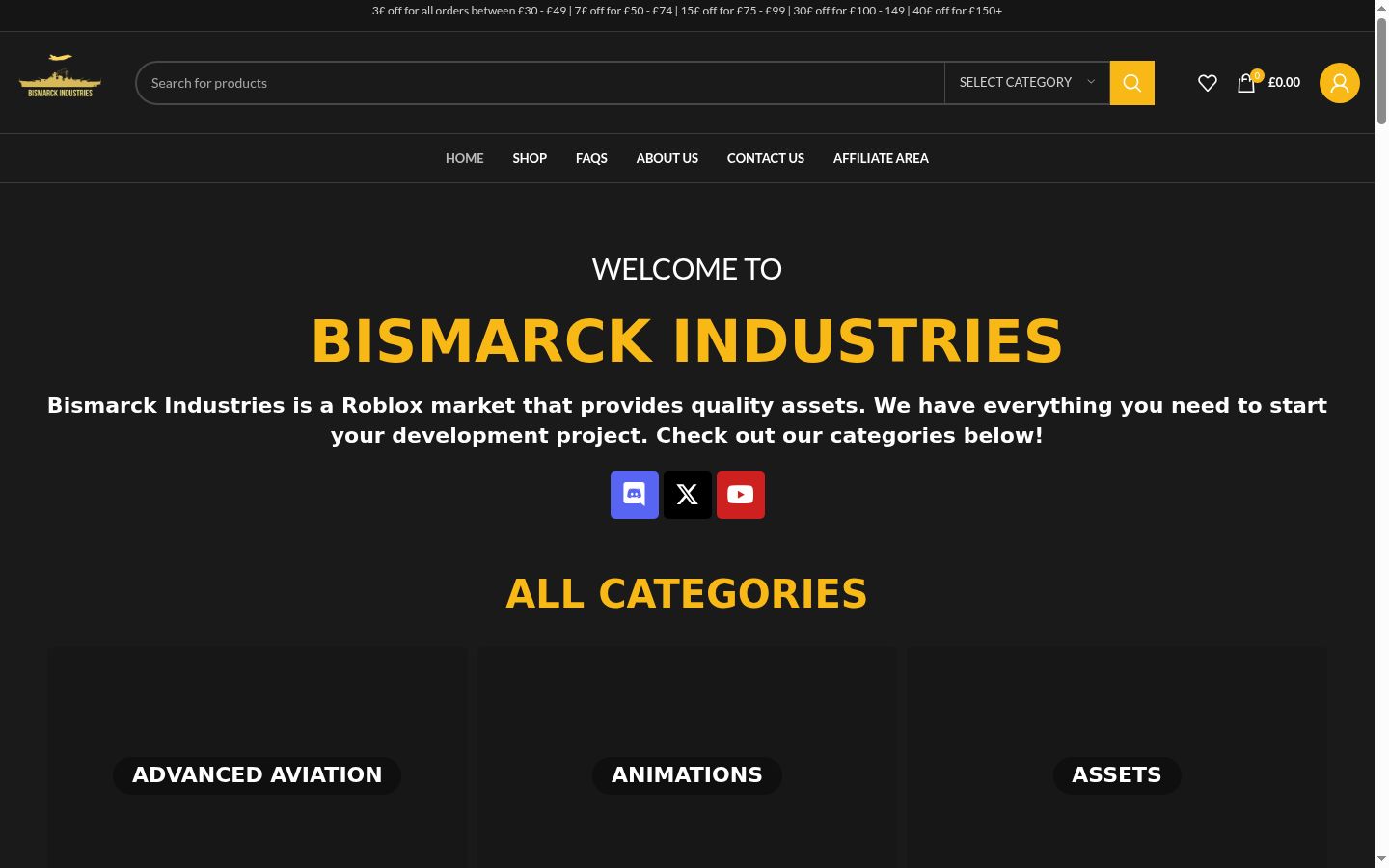Open the X (Twitter) social link
This screenshot has height=868, width=1389.
pos(688,495)
